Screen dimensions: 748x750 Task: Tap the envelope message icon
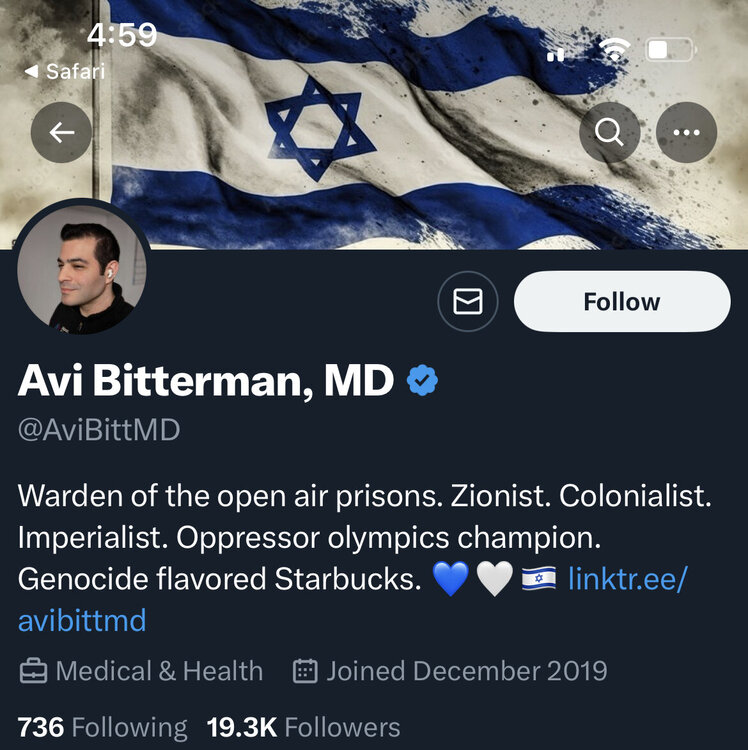468,301
